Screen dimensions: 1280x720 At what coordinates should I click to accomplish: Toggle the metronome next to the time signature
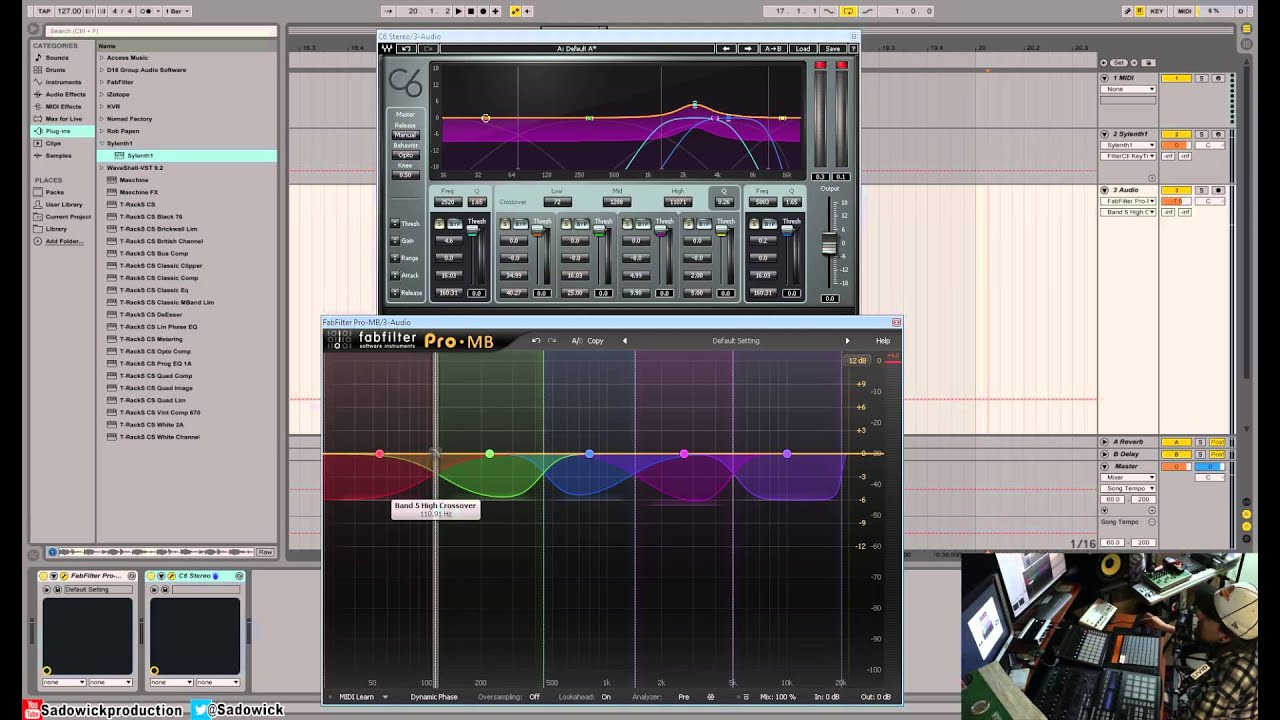(148, 11)
